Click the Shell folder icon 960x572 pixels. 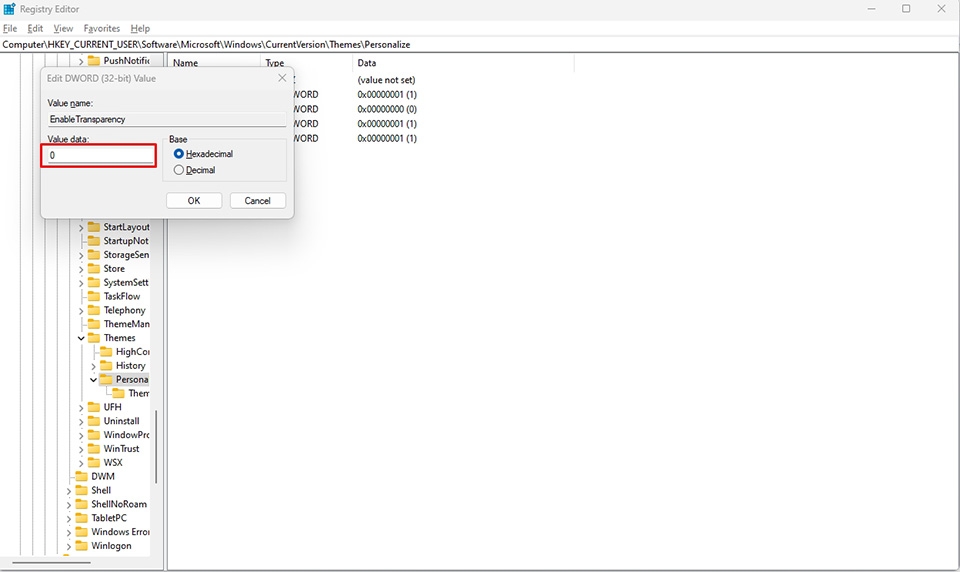(x=81, y=490)
